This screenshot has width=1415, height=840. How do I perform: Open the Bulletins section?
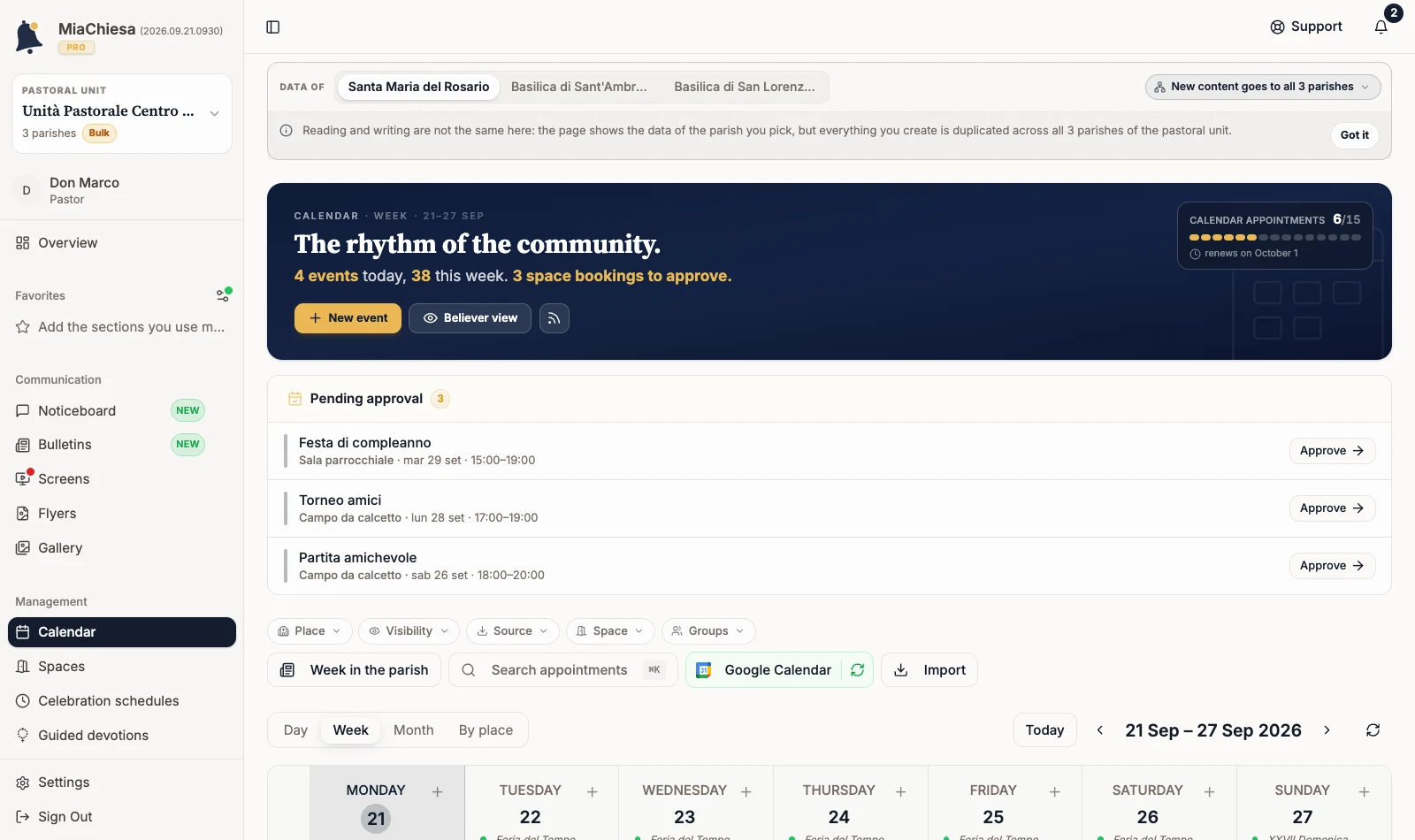122,445
